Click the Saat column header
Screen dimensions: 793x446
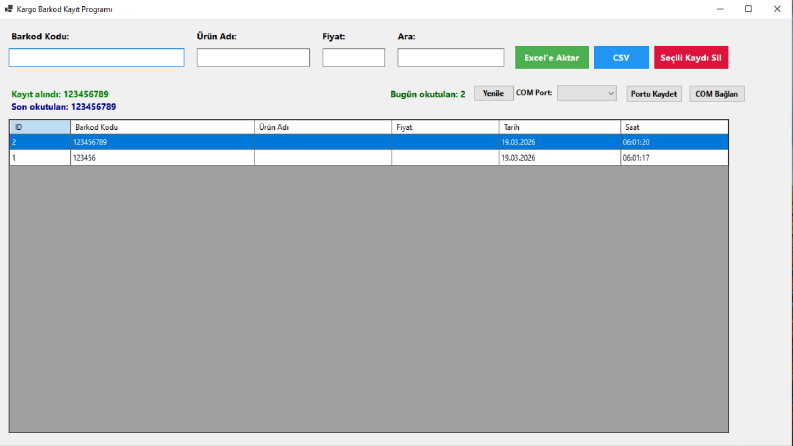675,127
